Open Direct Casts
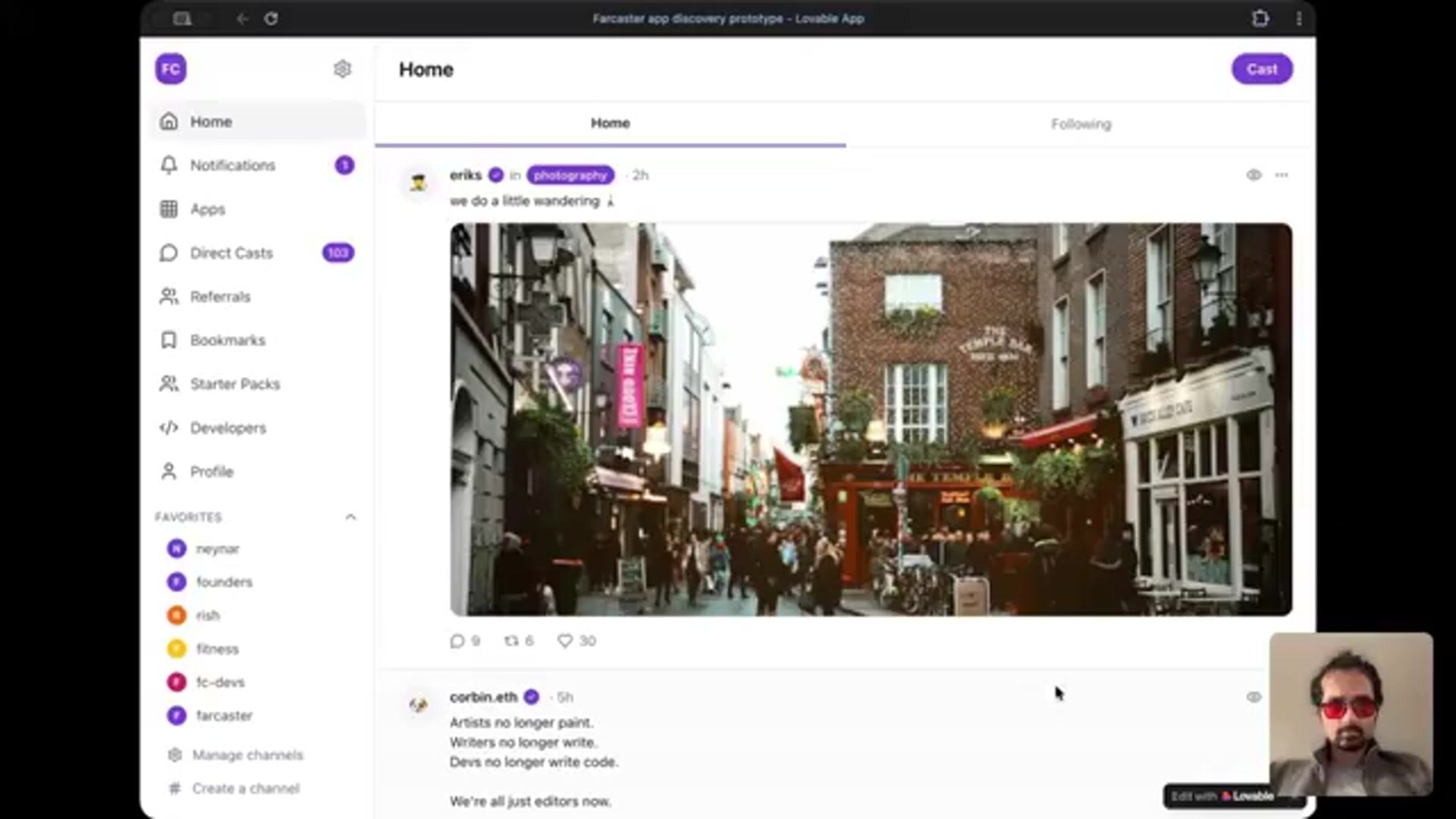 pos(231,253)
